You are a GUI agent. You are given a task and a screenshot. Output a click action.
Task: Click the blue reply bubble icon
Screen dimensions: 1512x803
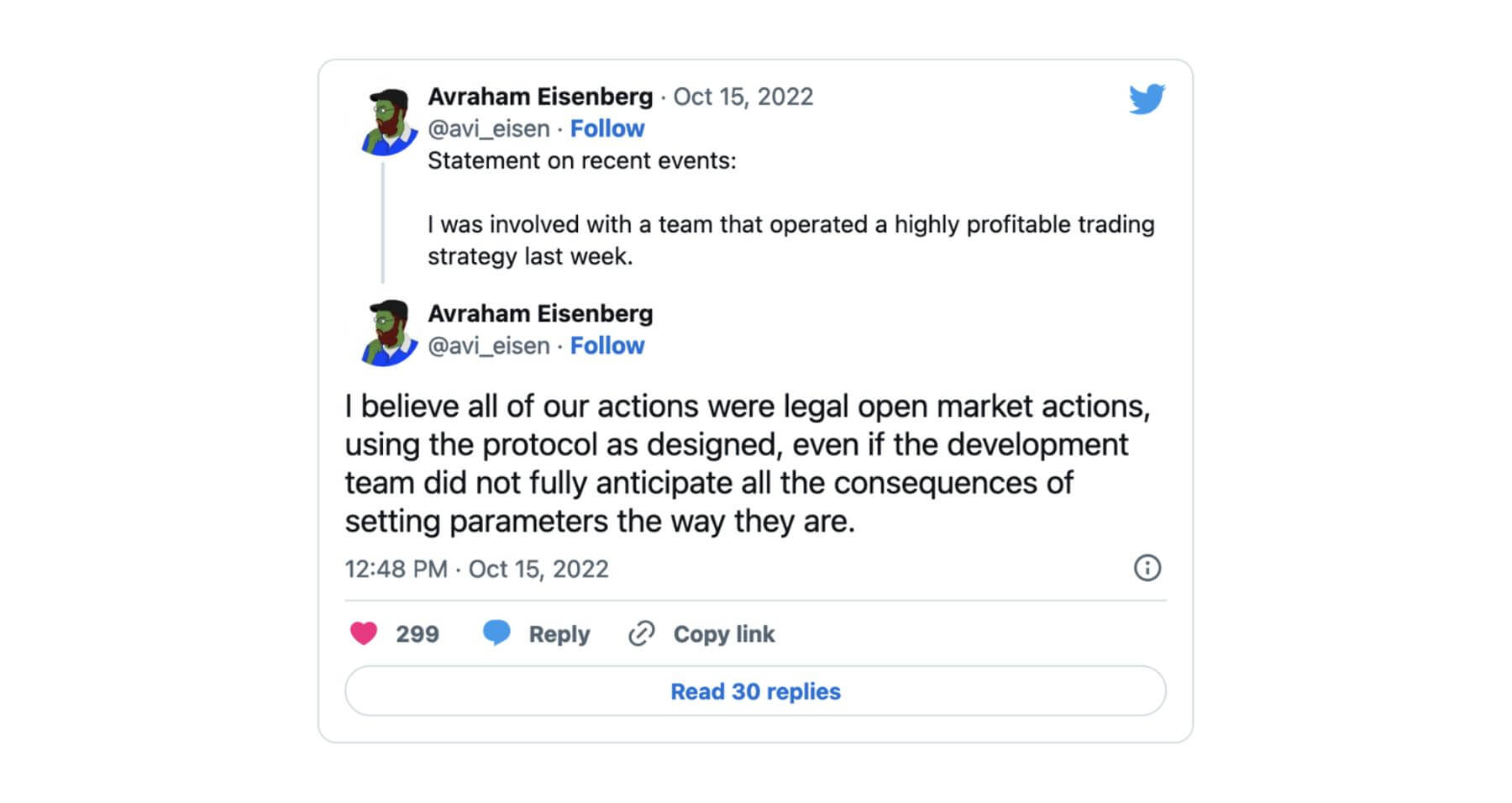pos(496,632)
